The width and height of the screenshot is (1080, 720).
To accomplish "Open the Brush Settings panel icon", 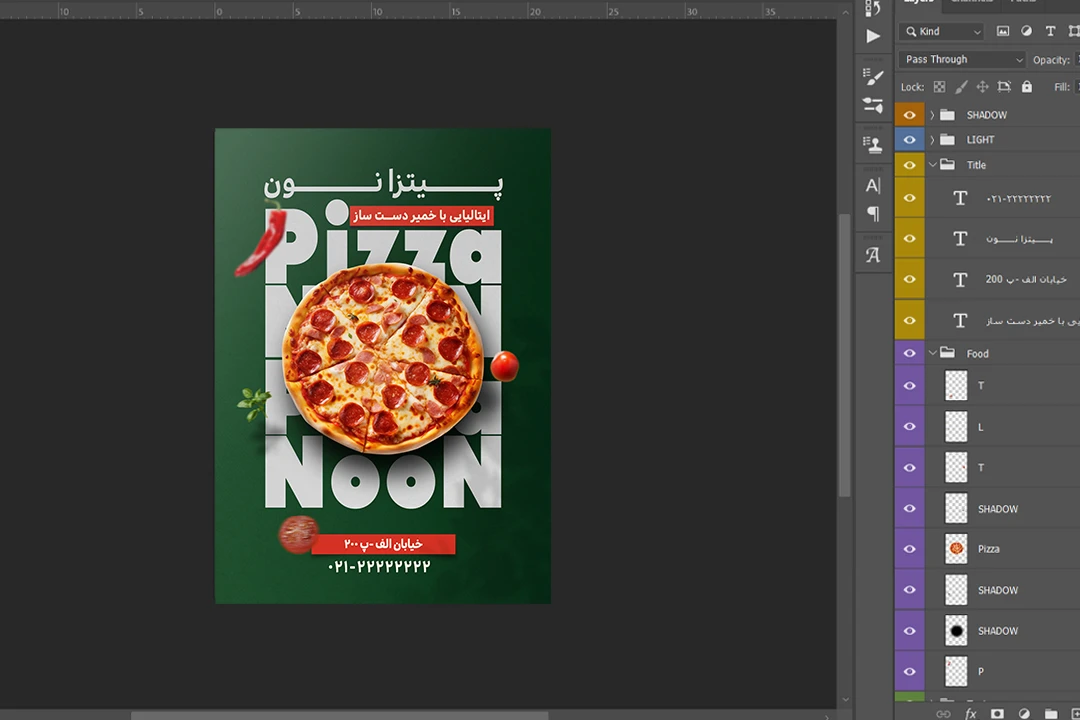I will click(x=873, y=76).
